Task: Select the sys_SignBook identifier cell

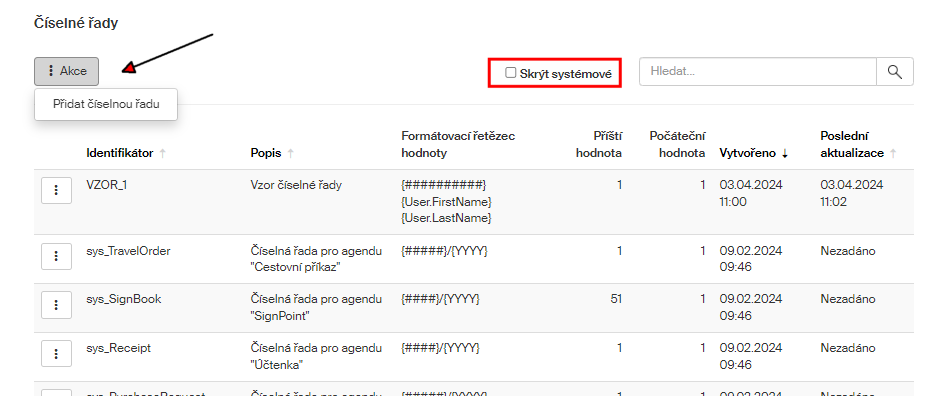Action: [x=124, y=299]
